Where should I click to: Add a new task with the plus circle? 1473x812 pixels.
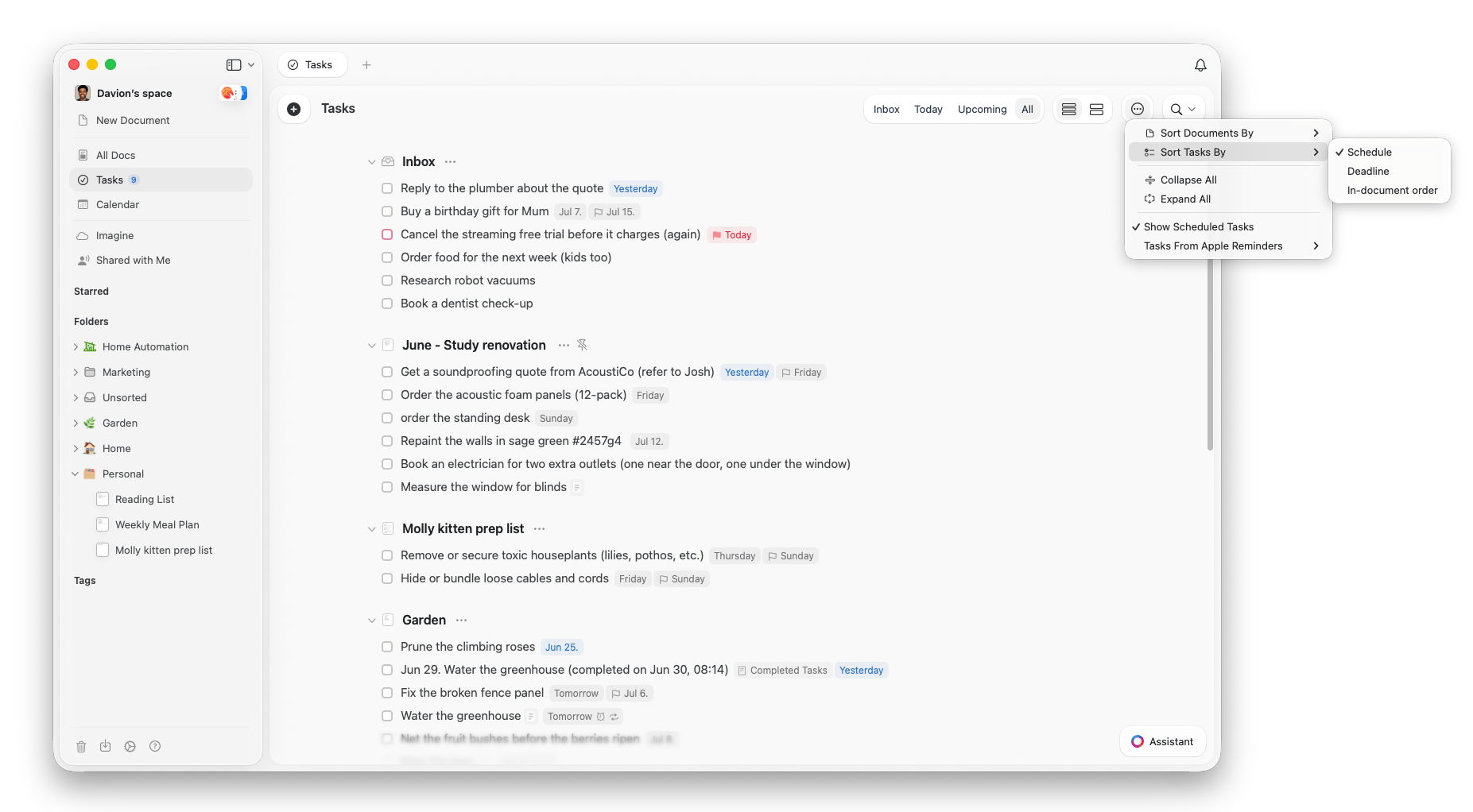(294, 109)
